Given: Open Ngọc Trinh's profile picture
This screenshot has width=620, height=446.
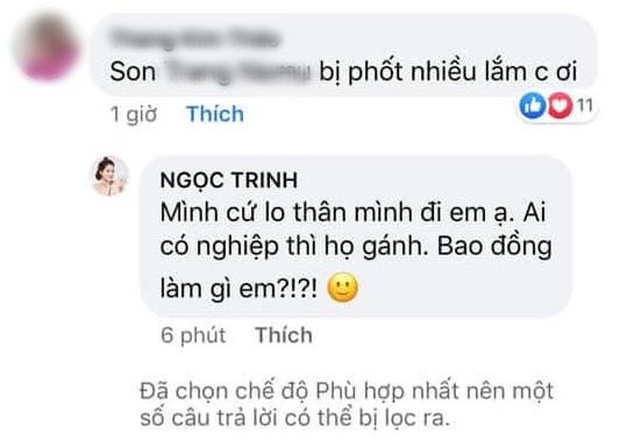Looking at the screenshot, I should coord(109,177).
